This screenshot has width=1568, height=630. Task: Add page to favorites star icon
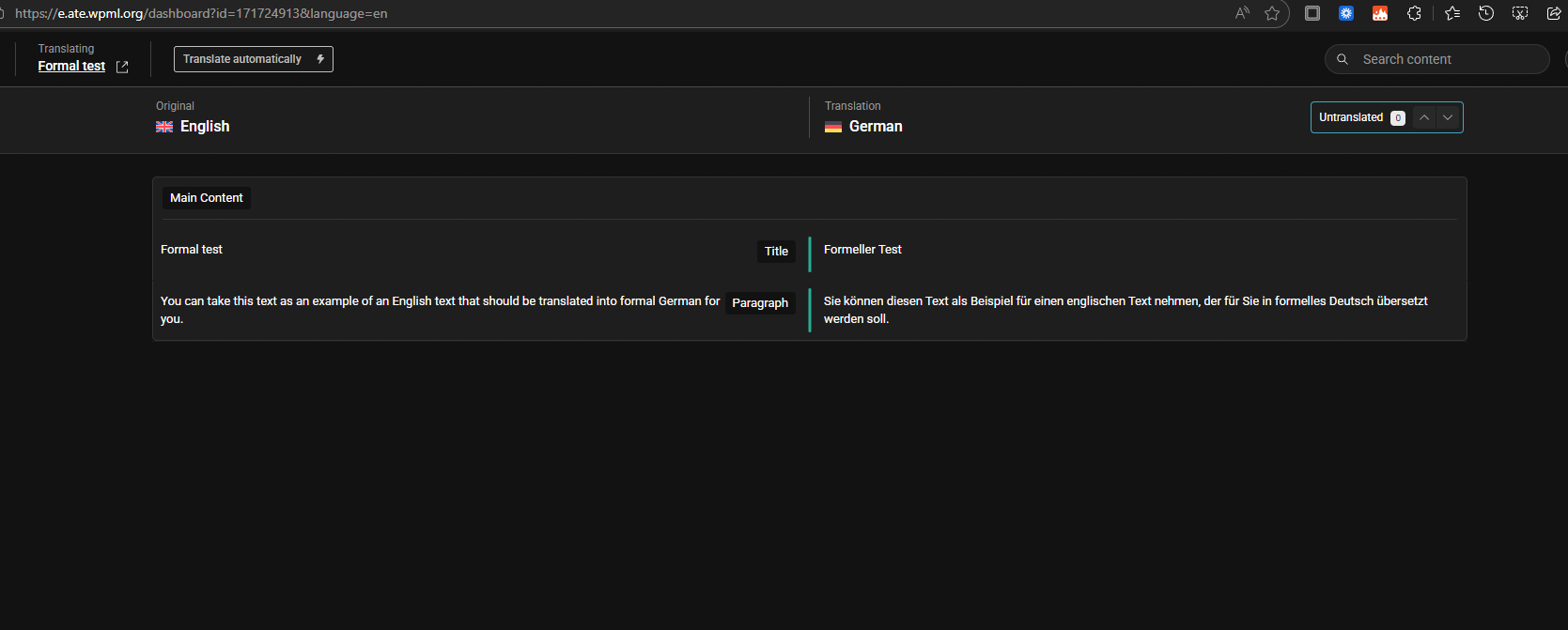(1272, 13)
